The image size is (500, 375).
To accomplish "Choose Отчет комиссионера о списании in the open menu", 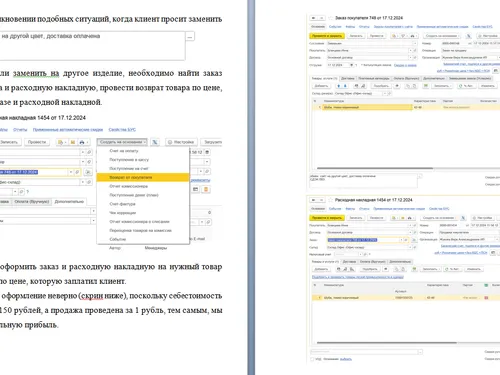I will [x=143, y=222].
